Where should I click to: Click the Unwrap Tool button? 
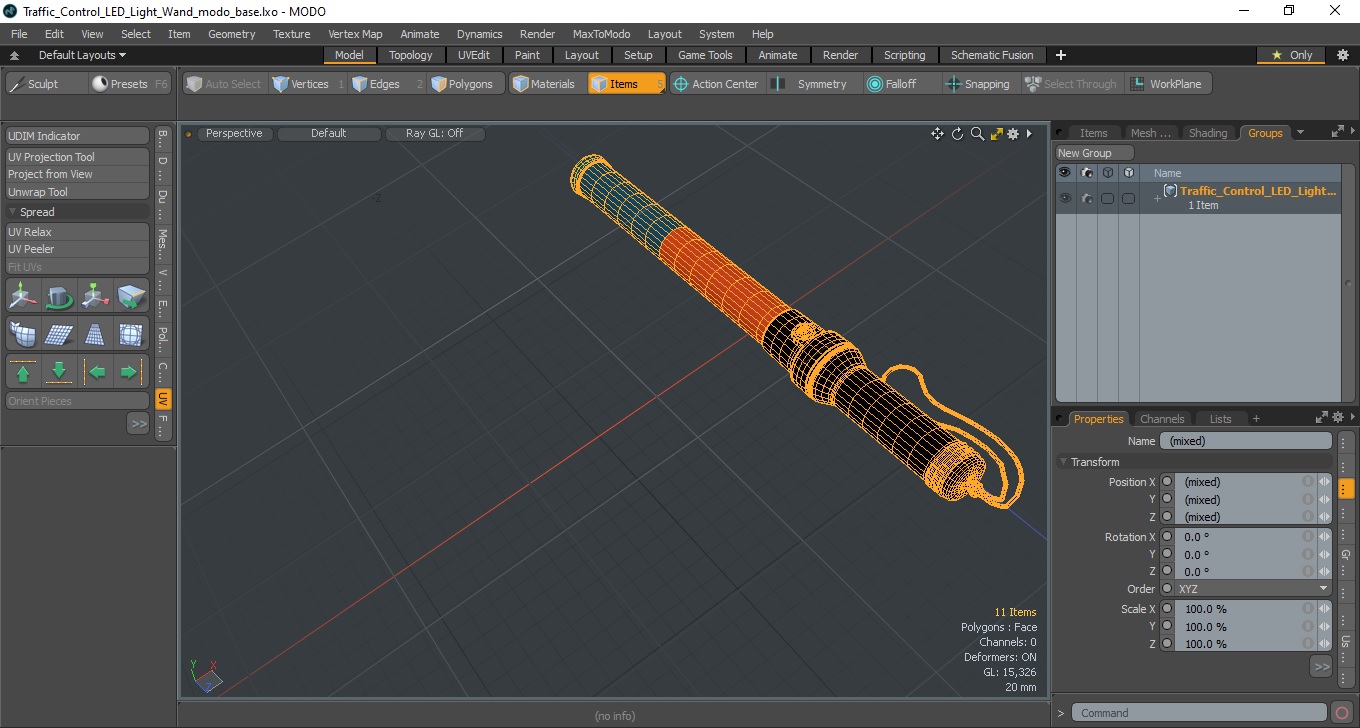[77, 192]
